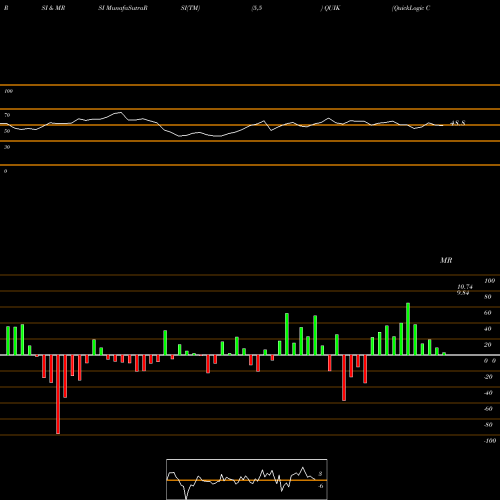Image resolution: width=500 pixels, height=500 pixels.
Task: Click MR axis label 60 on right
Action: click(488, 313)
